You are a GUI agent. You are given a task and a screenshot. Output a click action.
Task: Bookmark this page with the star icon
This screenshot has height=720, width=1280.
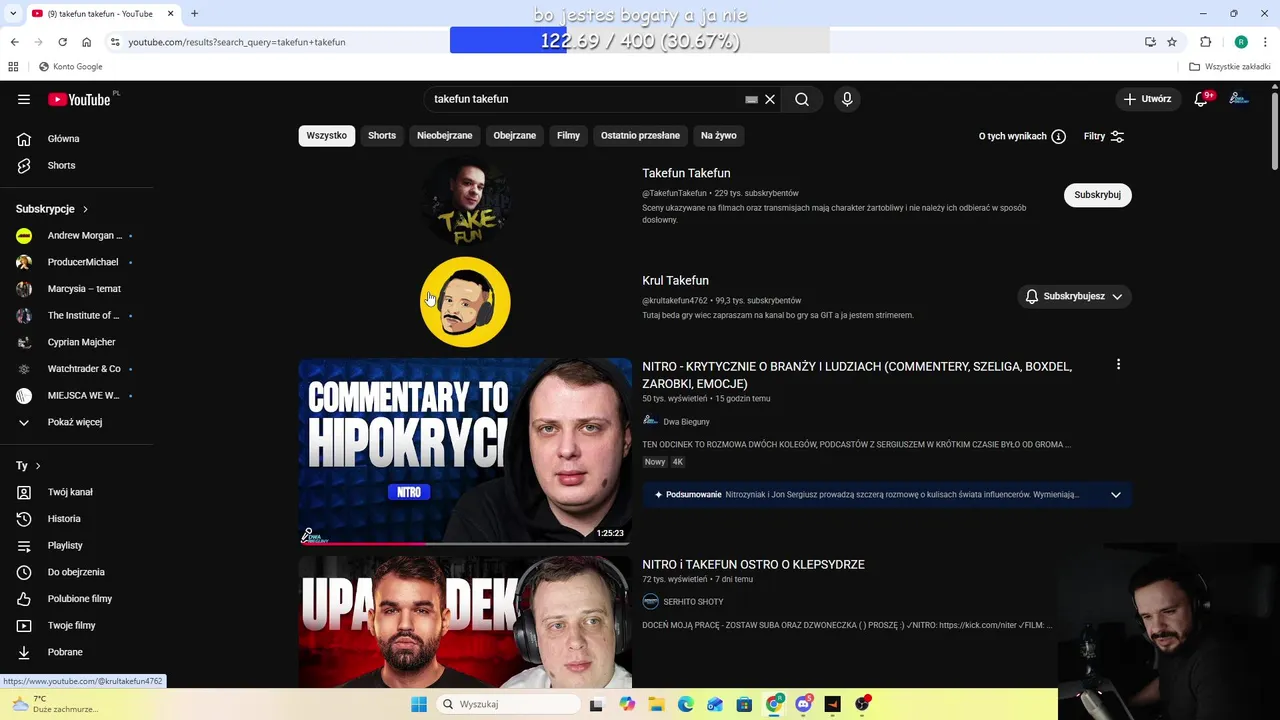tap(1172, 42)
